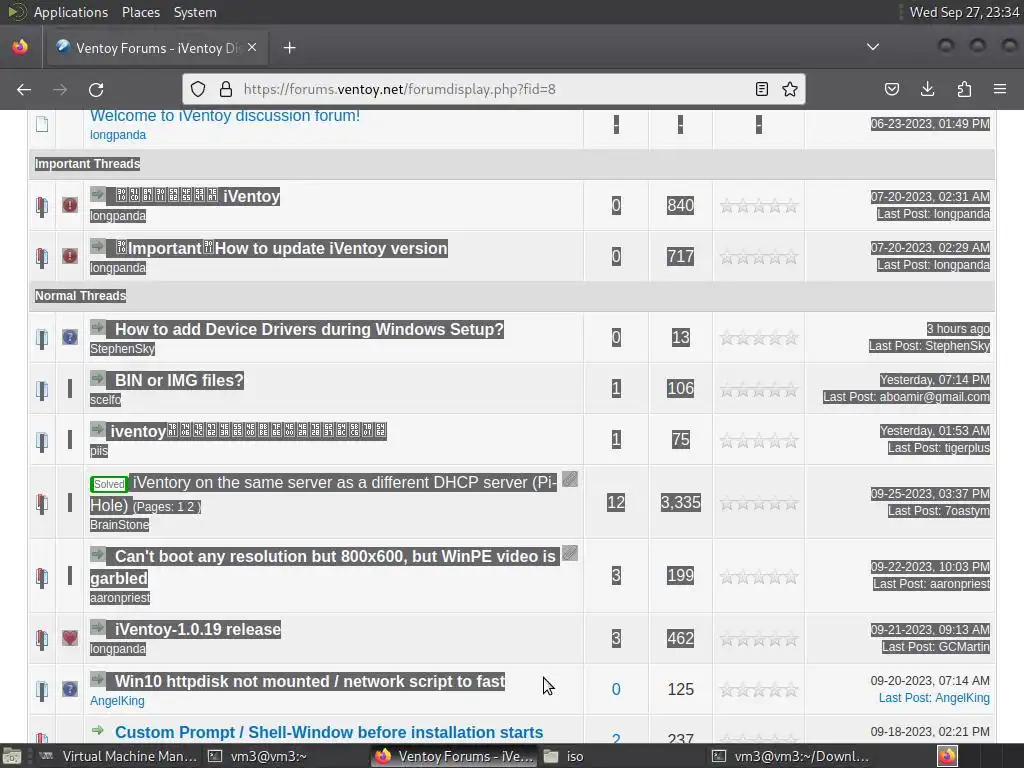
Task: Open the Firefox hamburger menu
Action: coord(1000,89)
